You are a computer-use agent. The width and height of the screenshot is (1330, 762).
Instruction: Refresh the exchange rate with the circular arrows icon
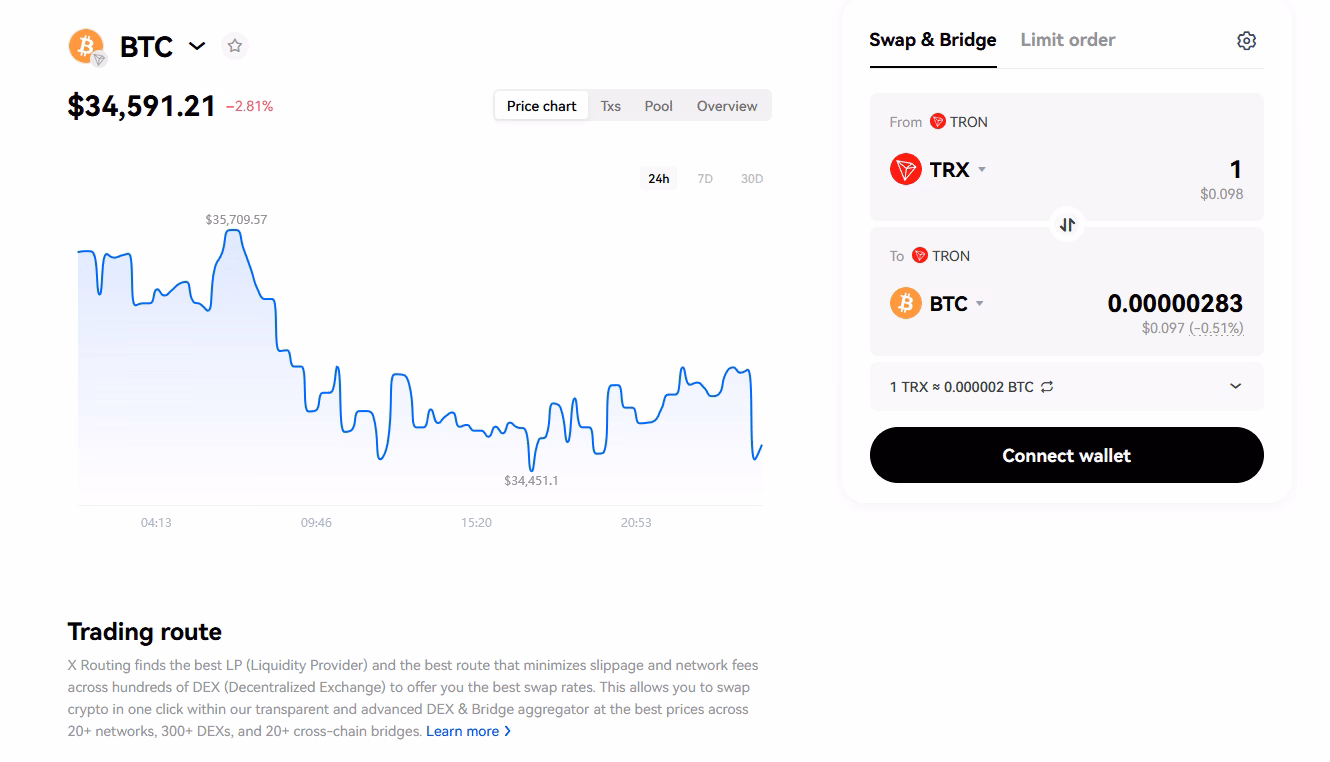pos(1047,386)
